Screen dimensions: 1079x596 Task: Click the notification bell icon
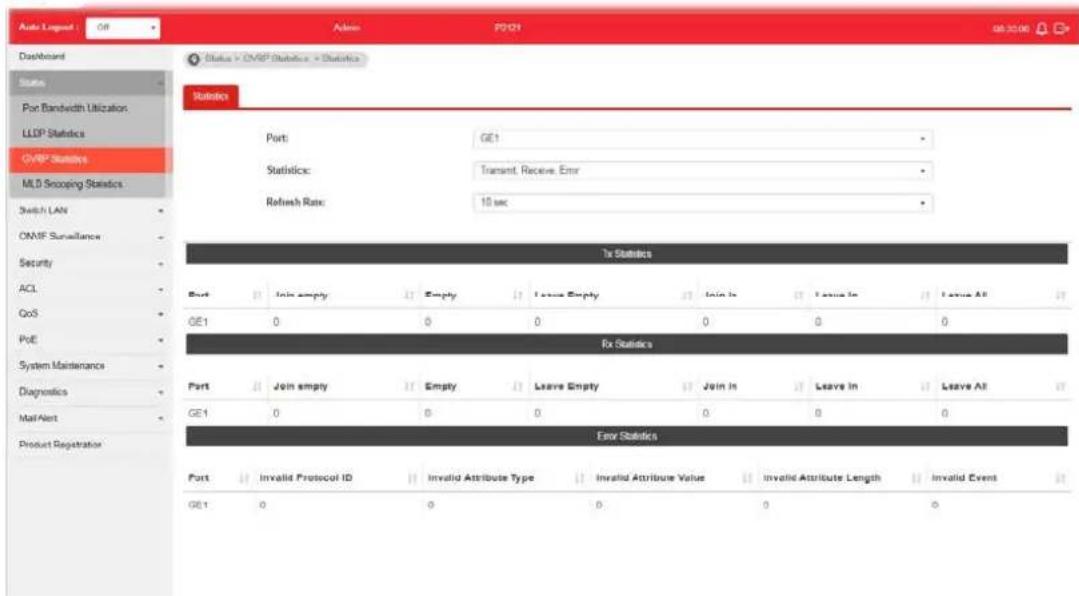click(1042, 28)
